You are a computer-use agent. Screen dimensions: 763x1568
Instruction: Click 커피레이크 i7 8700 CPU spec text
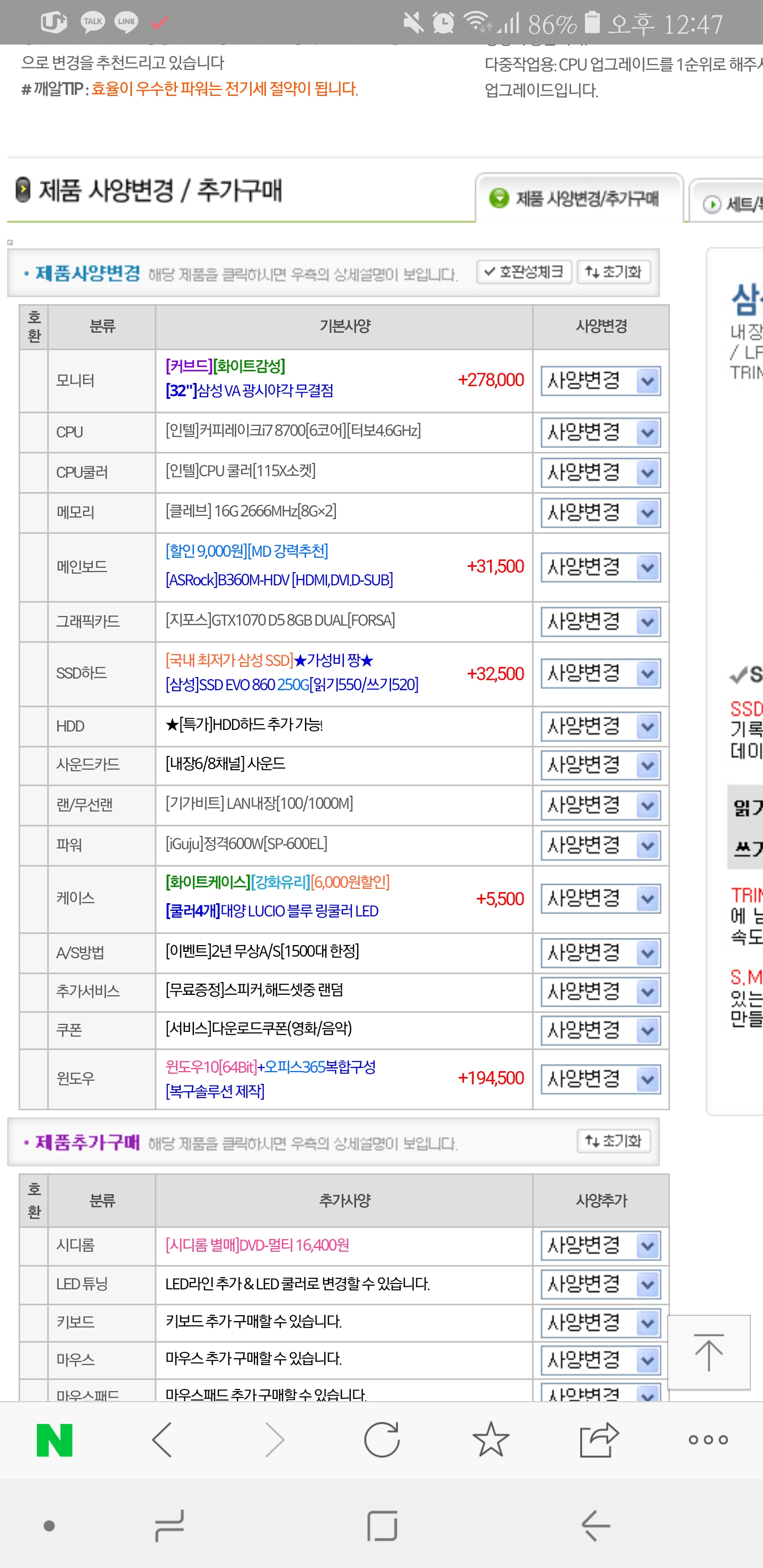293,431
